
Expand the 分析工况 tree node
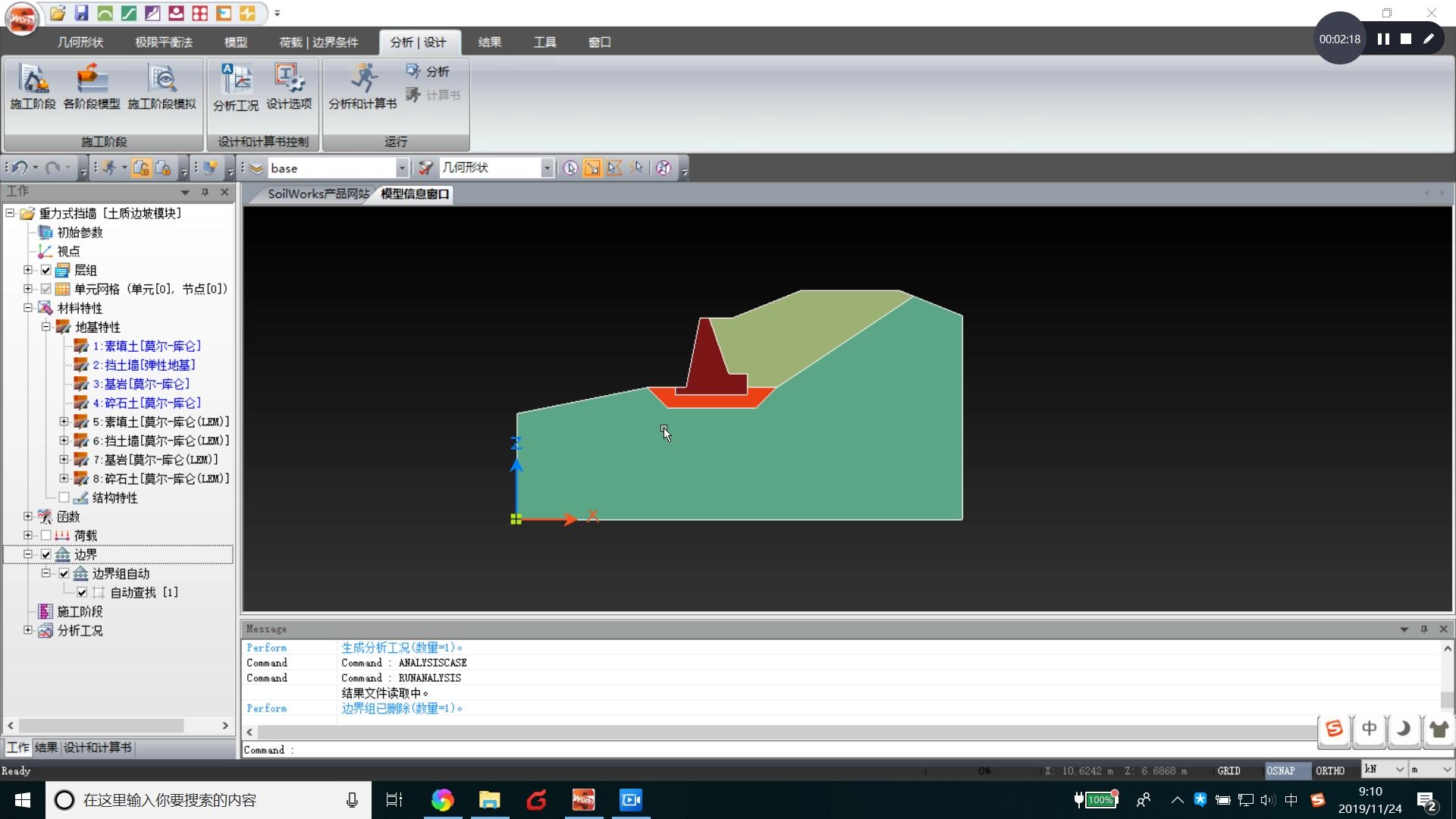click(x=28, y=630)
